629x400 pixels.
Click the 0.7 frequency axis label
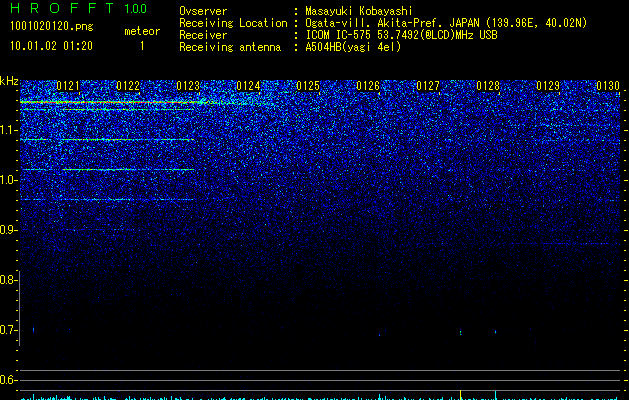coord(7,330)
